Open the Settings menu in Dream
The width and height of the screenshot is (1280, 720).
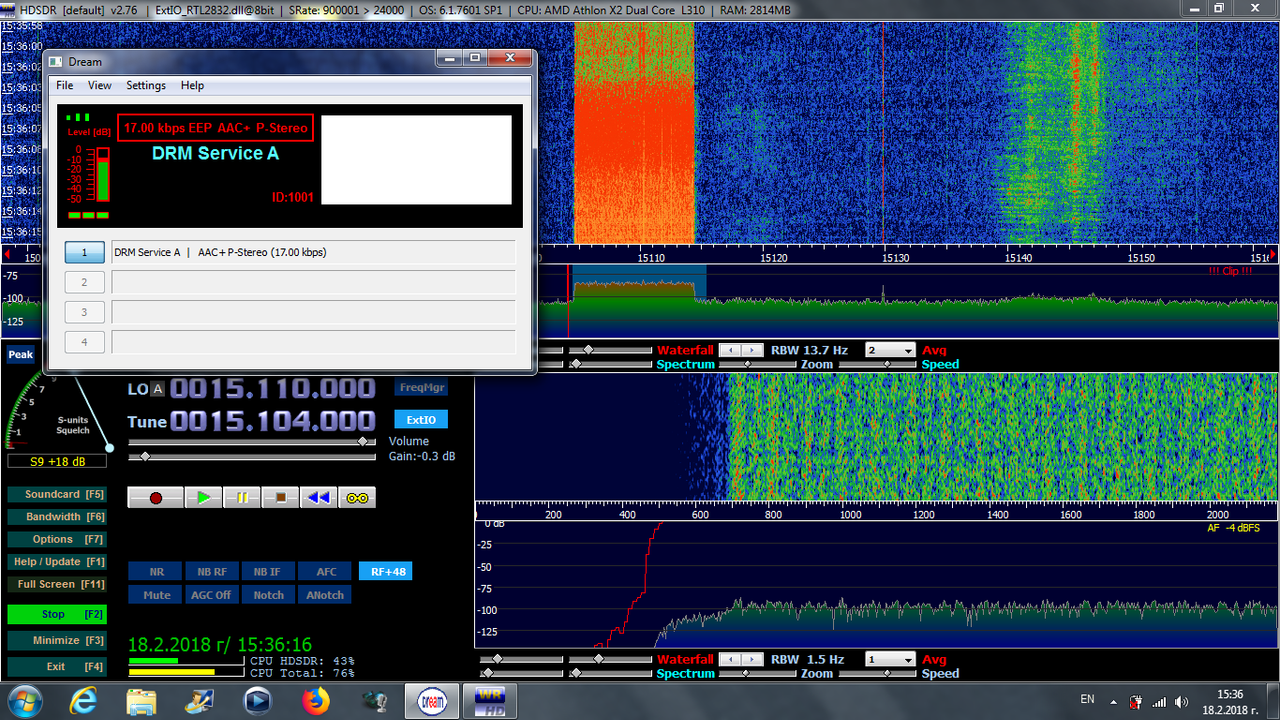[146, 86]
